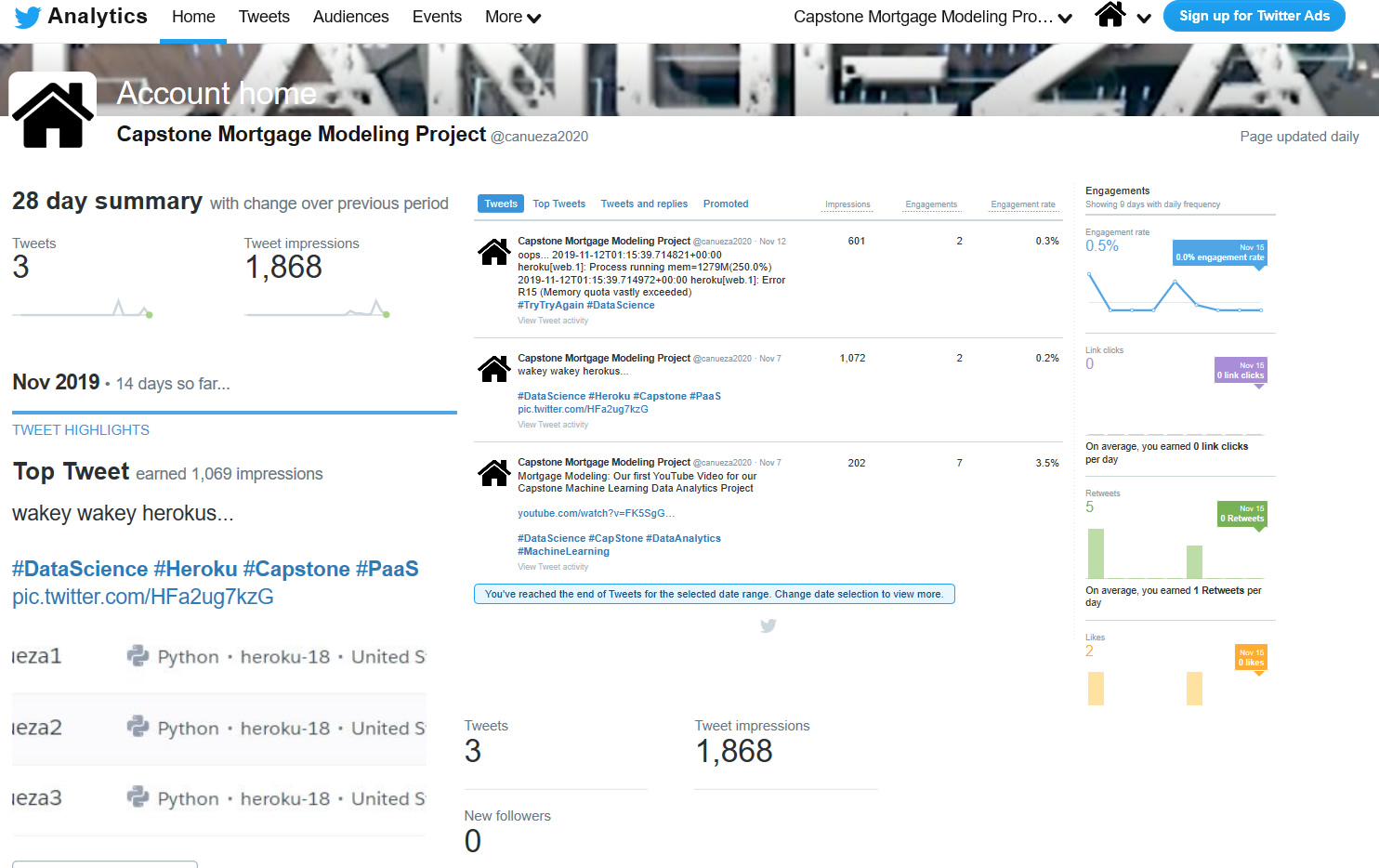The height and width of the screenshot is (868, 1379).
Task: Click the Nov 15 link clicks tooltip
Action: point(1241,371)
